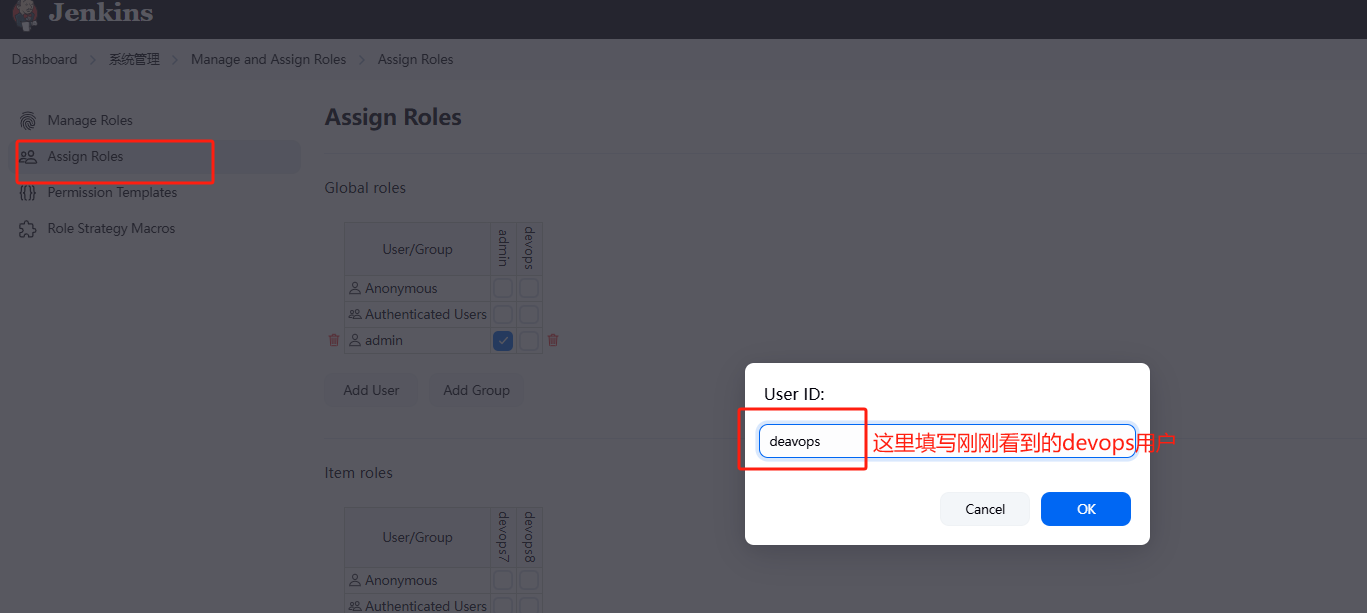Click the devops column header in Global roles
The height and width of the screenshot is (613, 1367).
pyautogui.click(x=529, y=249)
